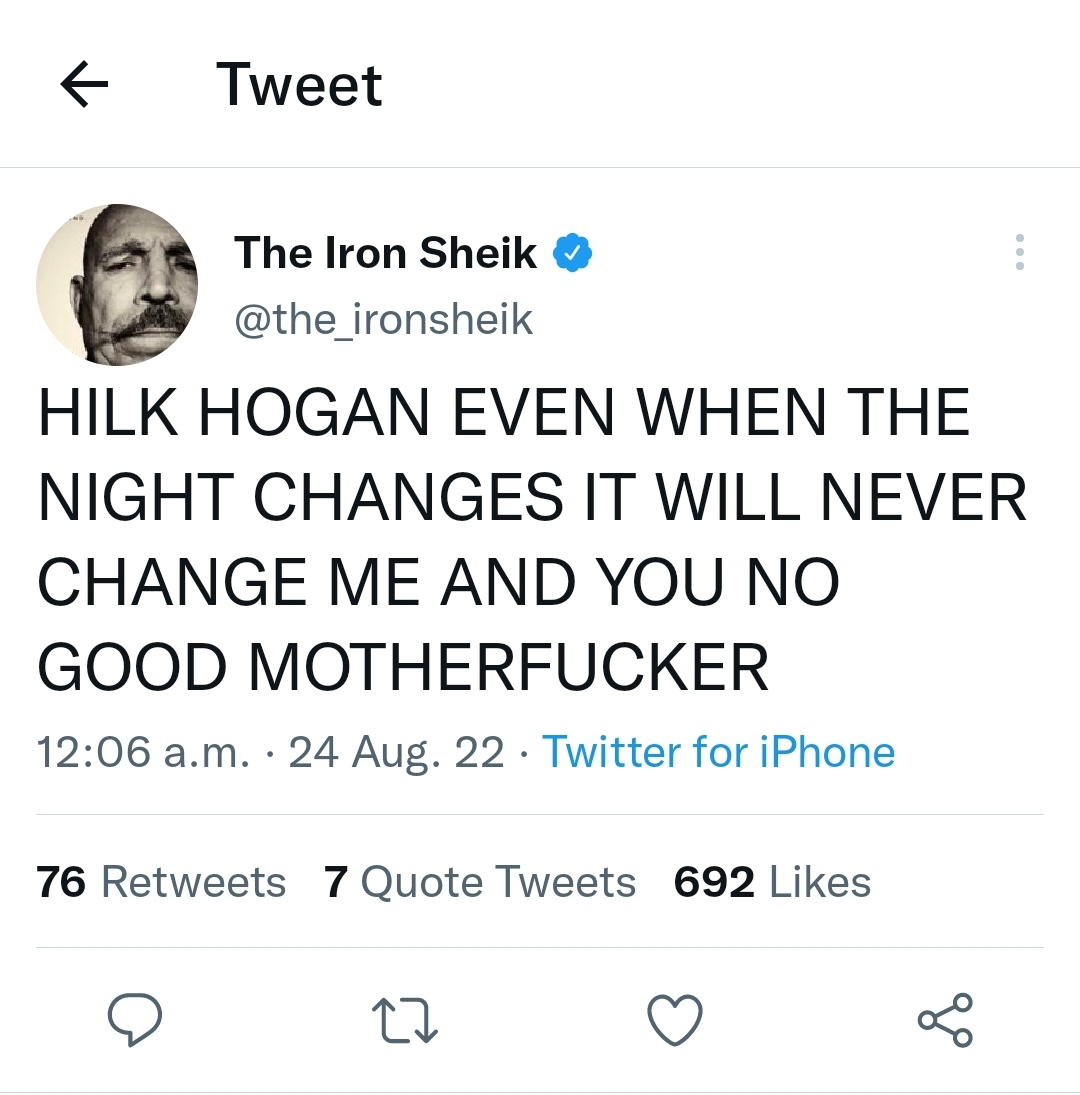
Task: Retweet using the arrows icon
Action: coord(405,1021)
